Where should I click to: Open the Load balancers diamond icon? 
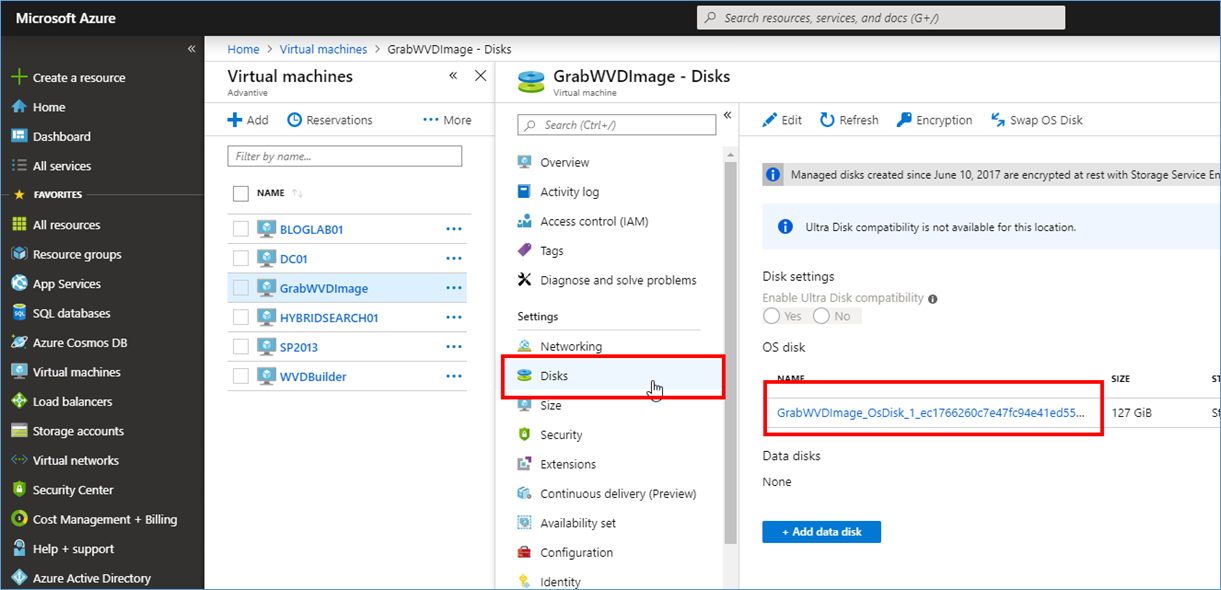coord(18,402)
